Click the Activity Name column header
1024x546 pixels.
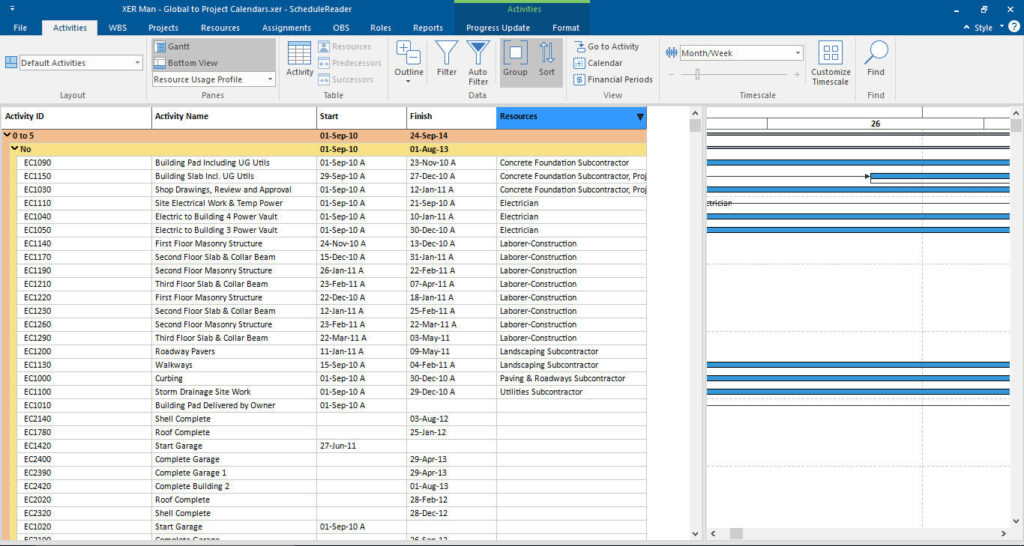(x=234, y=116)
